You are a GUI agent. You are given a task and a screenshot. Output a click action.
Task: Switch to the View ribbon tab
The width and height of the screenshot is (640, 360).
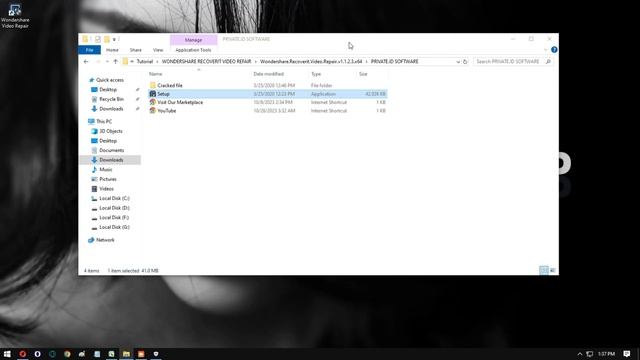pyautogui.click(x=158, y=50)
